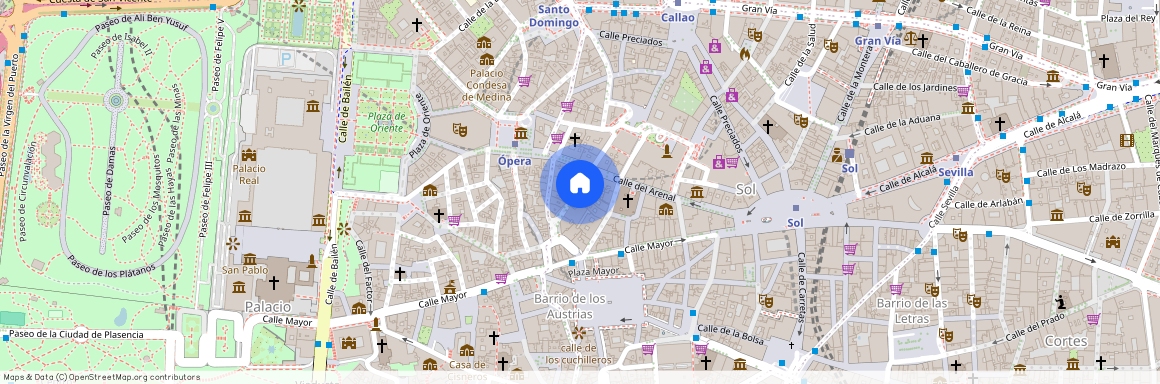Select the Plaza del Rey label
Viewport: 1160px width, 384px height.
1127,18
